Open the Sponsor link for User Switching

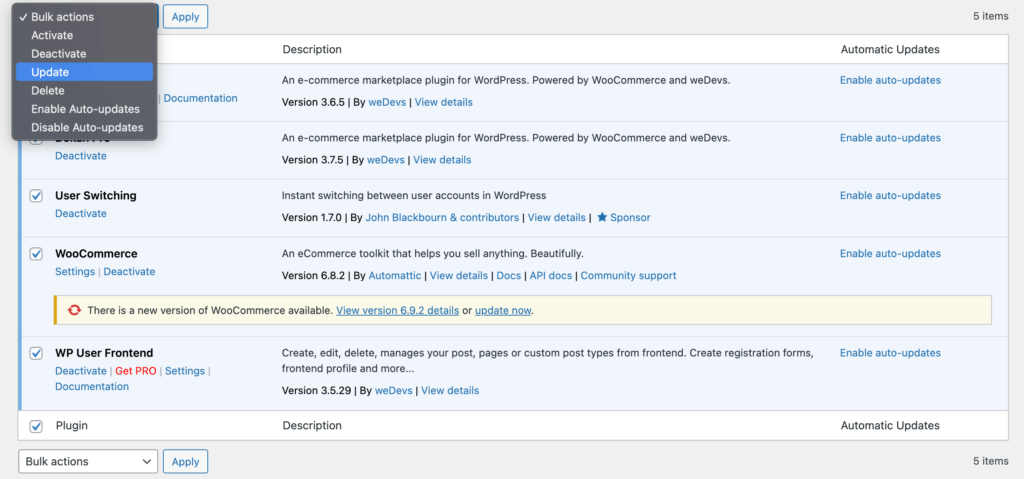pyautogui.click(x=630, y=217)
